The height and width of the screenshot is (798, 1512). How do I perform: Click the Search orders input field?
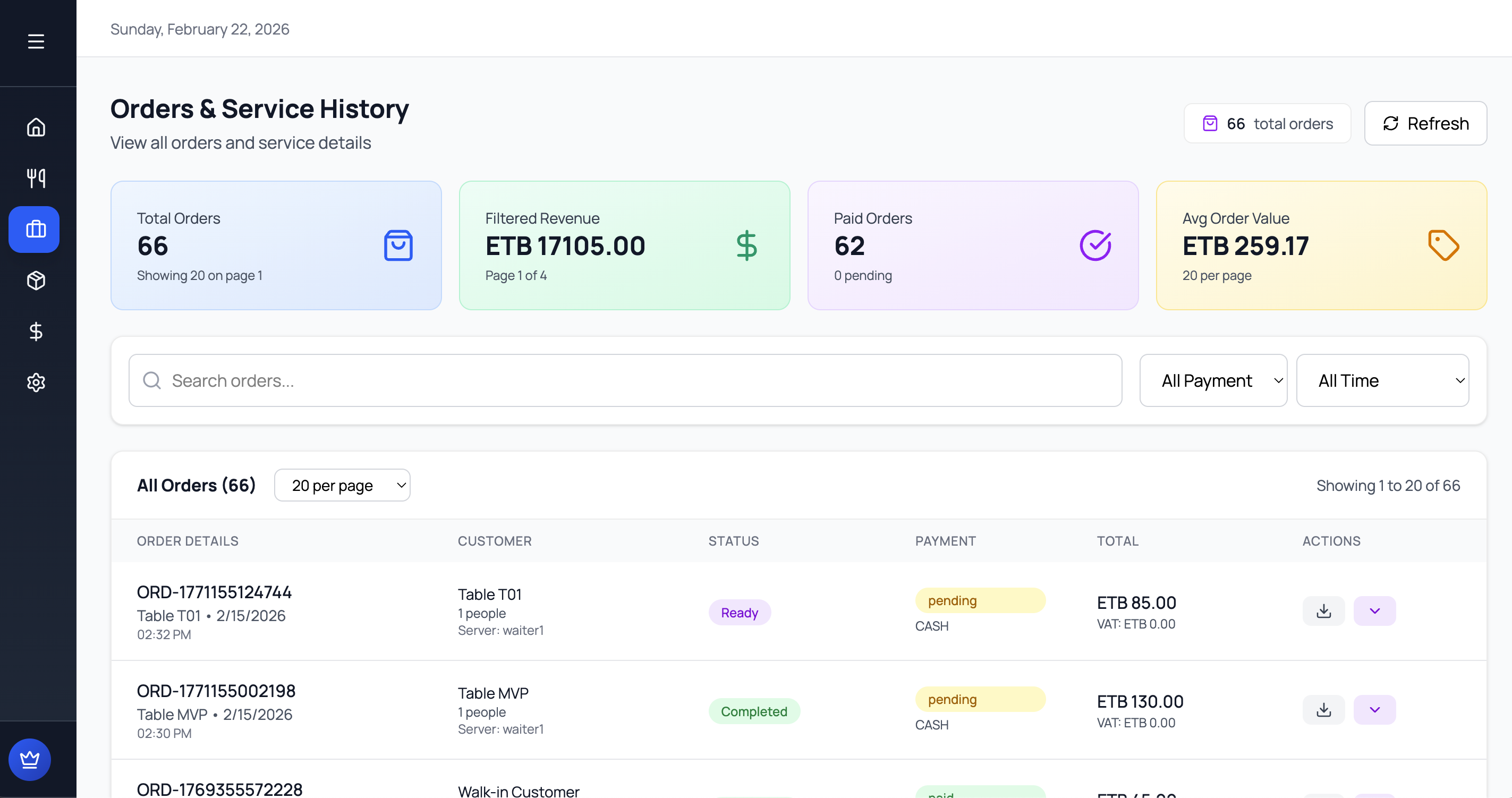[625, 380]
